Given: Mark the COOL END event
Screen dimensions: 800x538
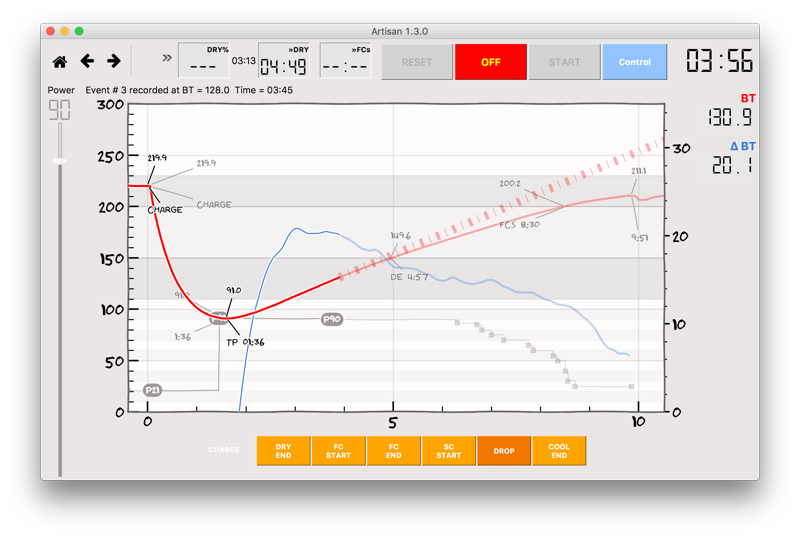Looking at the screenshot, I should pos(559,451).
